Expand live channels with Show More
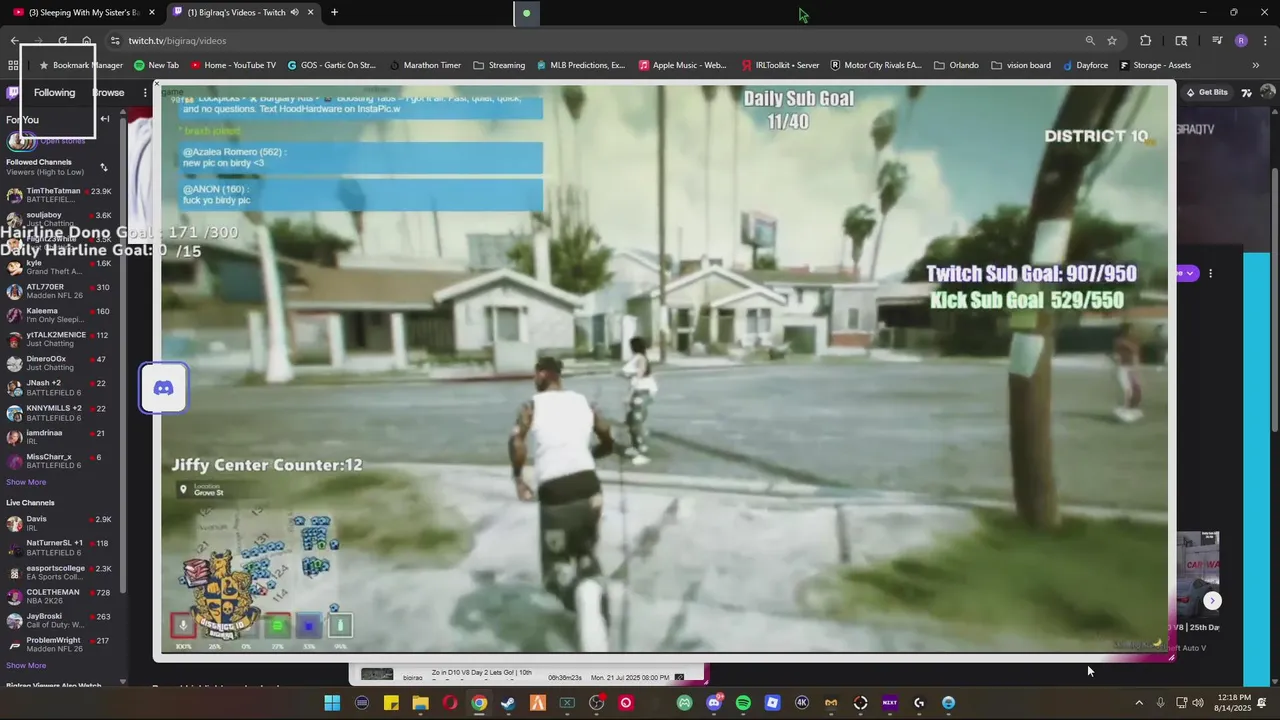1280x720 pixels. coord(26,665)
